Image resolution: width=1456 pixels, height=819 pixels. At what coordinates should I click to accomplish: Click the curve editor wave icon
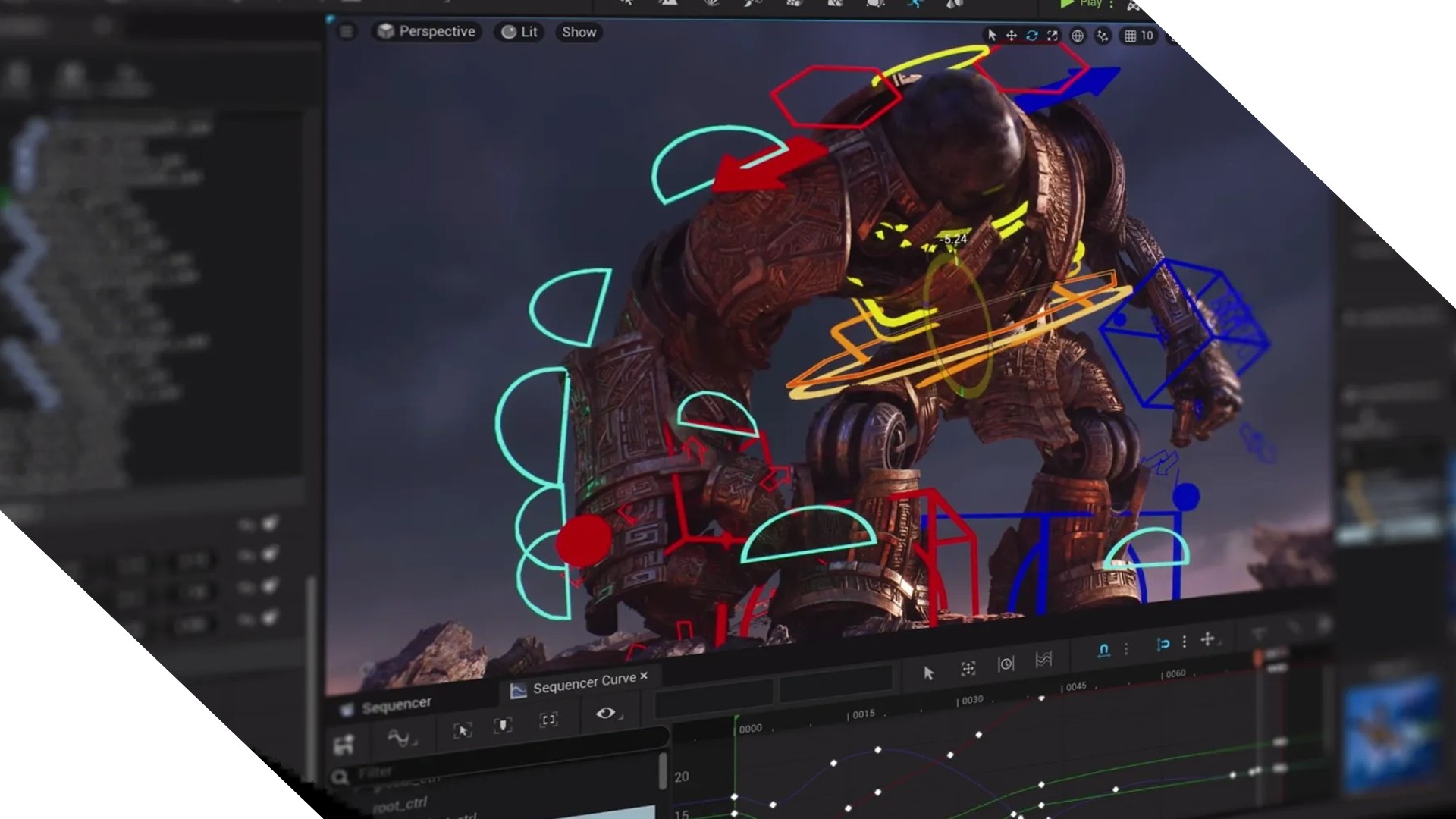coord(398,737)
